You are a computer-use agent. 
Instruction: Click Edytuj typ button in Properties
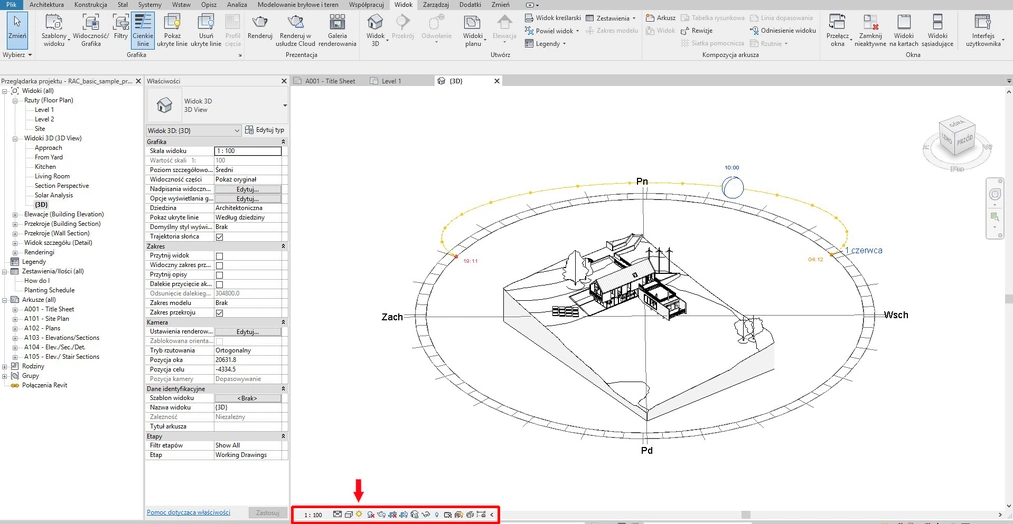[x=265, y=130]
